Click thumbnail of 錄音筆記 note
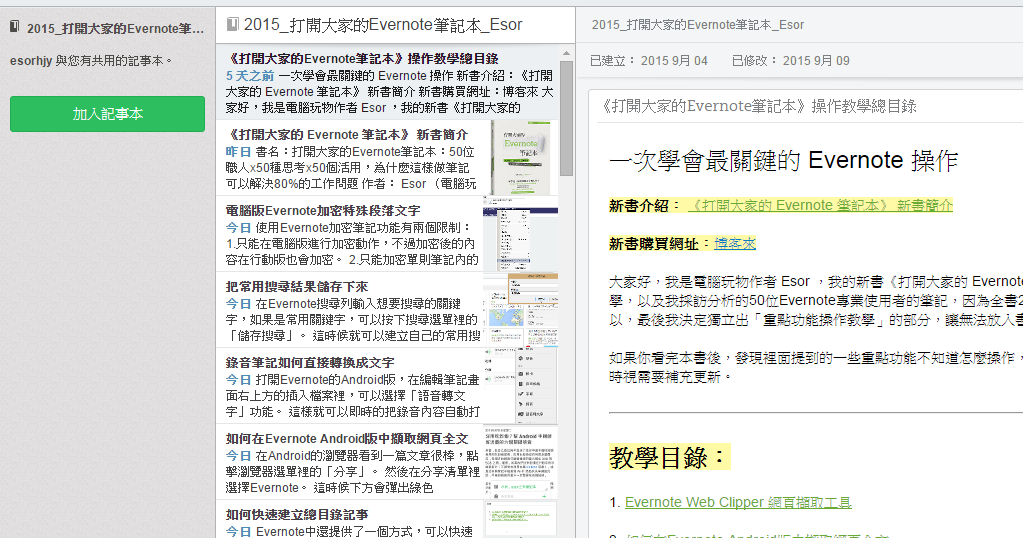The width and height of the screenshot is (1023, 538). click(x=521, y=386)
